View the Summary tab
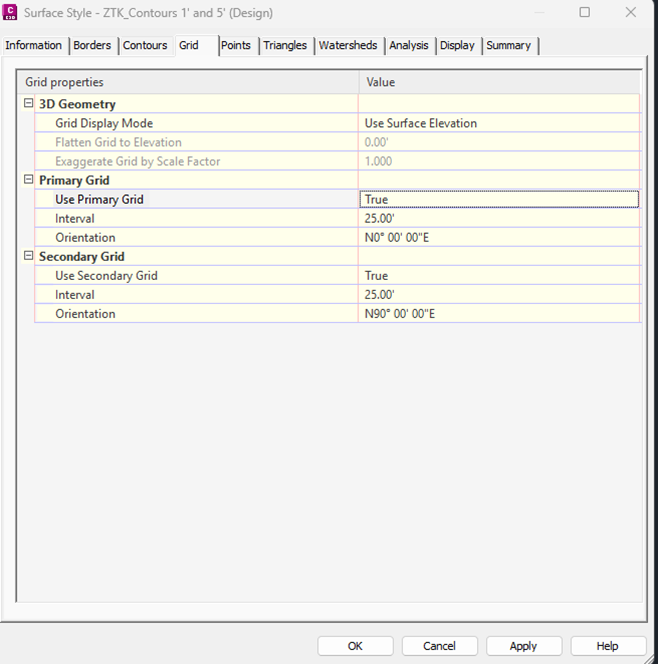658x664 pixels. click(509, 45)
